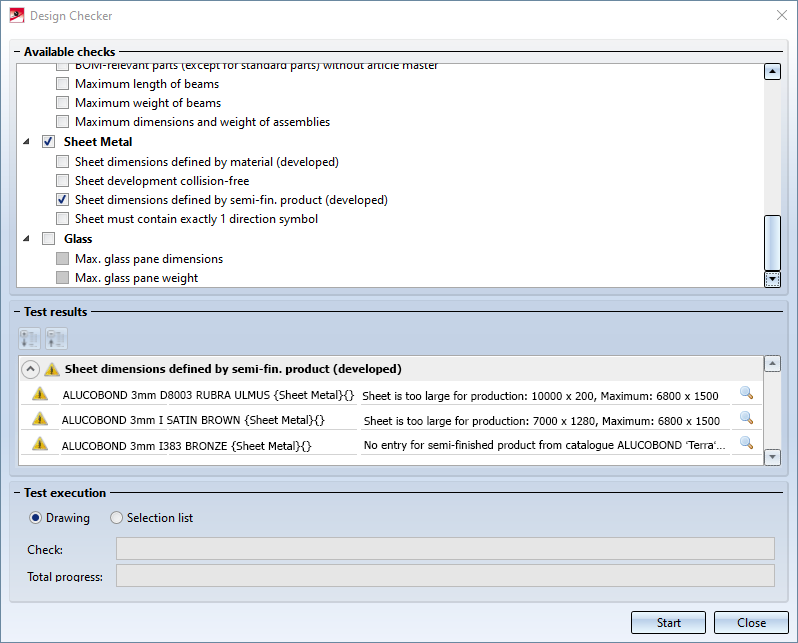Click magnifier icon for RUBRA ULMUS result
The width and height of the screenshot is (798, 643).
[745, 394]
